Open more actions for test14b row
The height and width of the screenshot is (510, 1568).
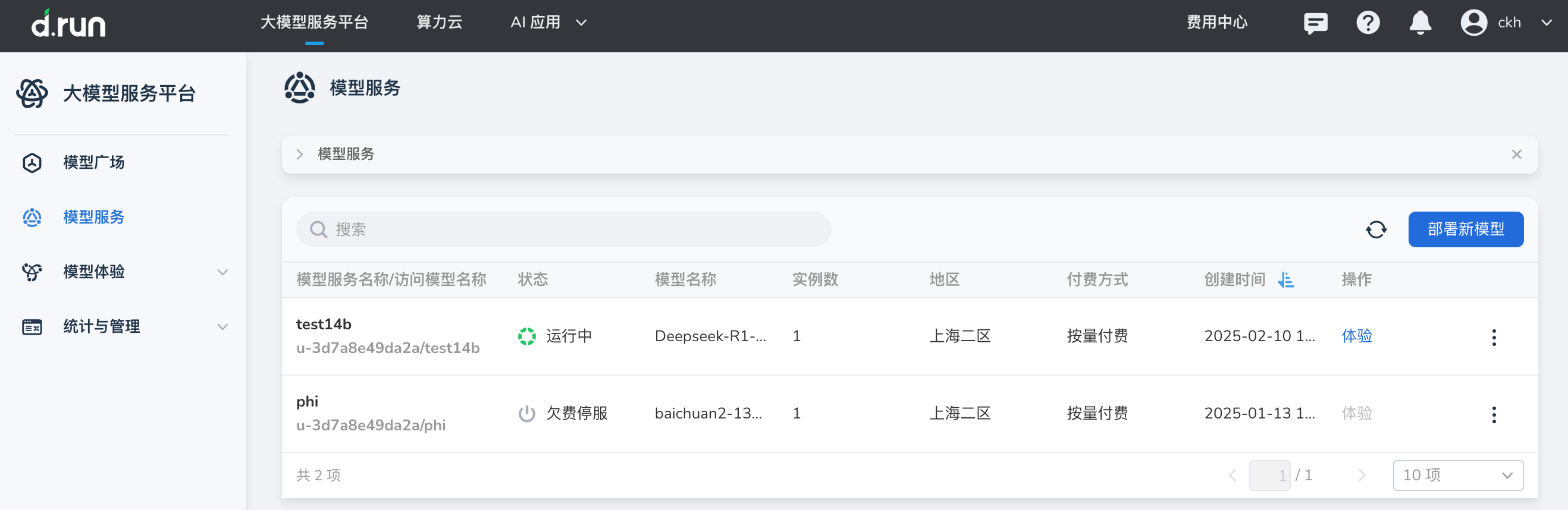pyautogui.click(x=1494, y=337)
